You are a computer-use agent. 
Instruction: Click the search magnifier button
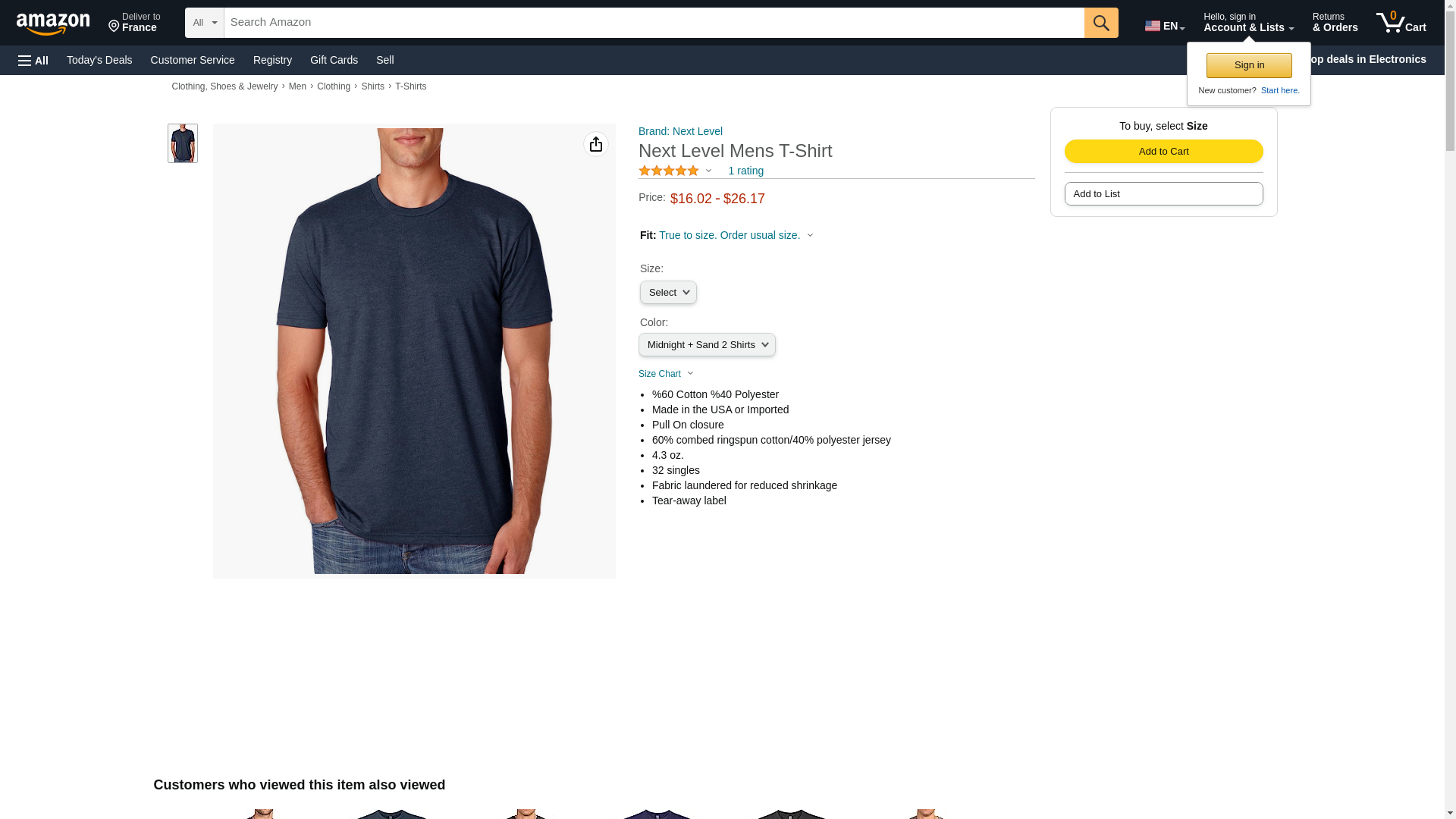point(1101,23)
